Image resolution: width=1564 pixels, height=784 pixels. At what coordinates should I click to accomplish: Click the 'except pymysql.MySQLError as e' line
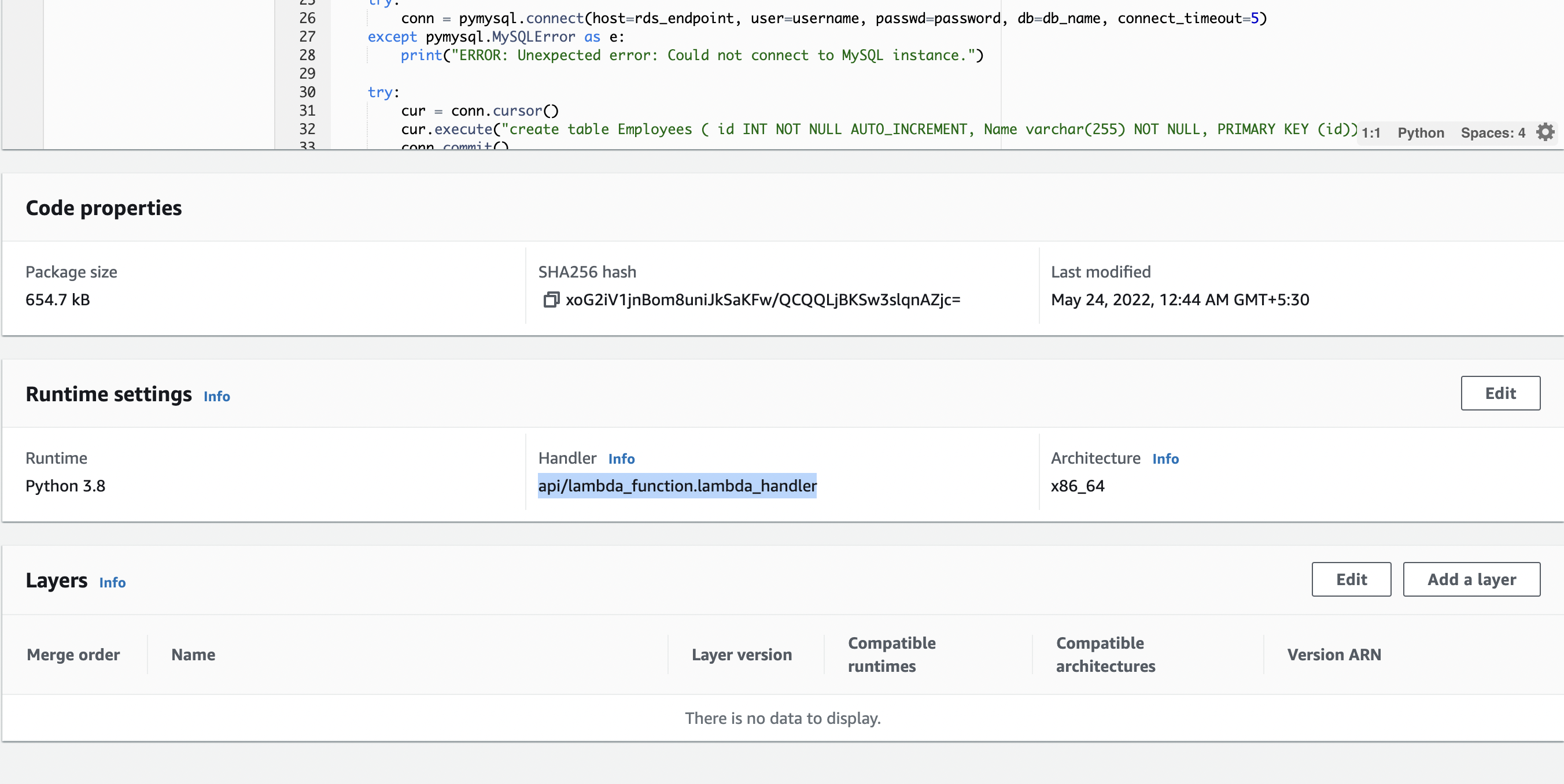click(x=496, y=37)
